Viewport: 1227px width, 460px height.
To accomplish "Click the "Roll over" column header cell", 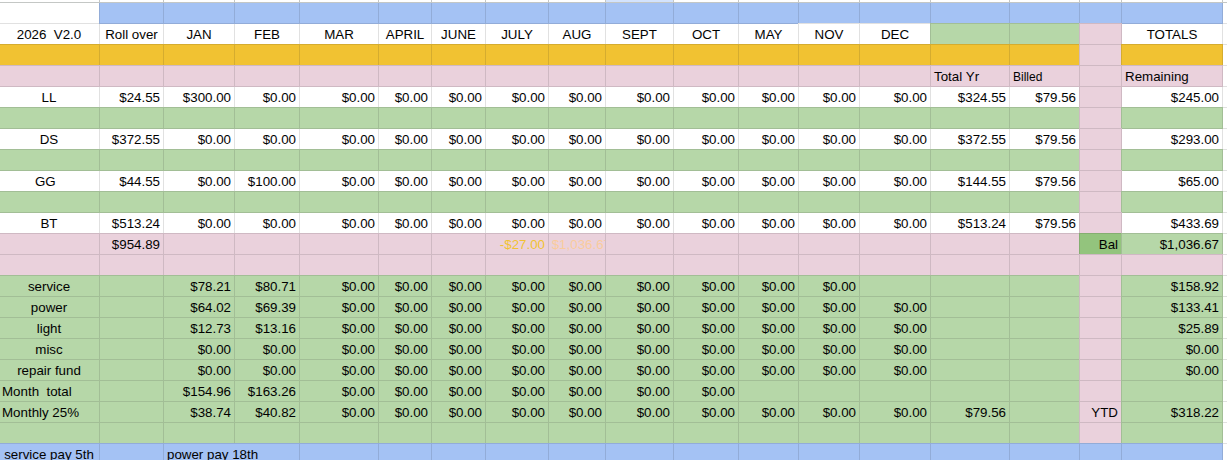I will (x=131, y=34).
